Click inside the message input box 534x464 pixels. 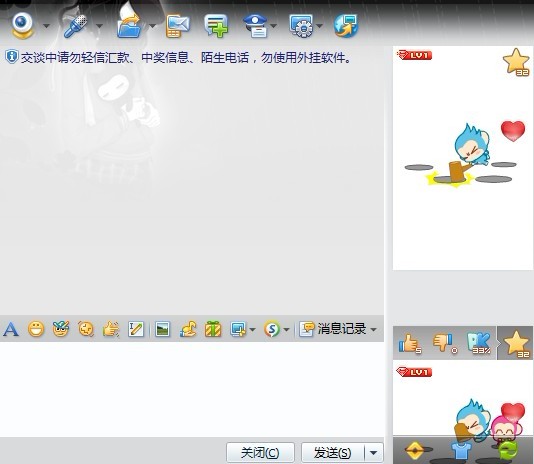click(x=192, y=389)
